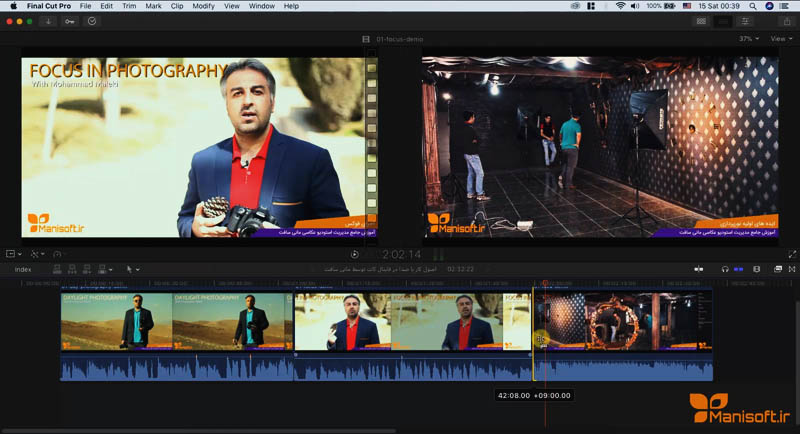Click the 02:32:22 project duration text

point(460,269)
